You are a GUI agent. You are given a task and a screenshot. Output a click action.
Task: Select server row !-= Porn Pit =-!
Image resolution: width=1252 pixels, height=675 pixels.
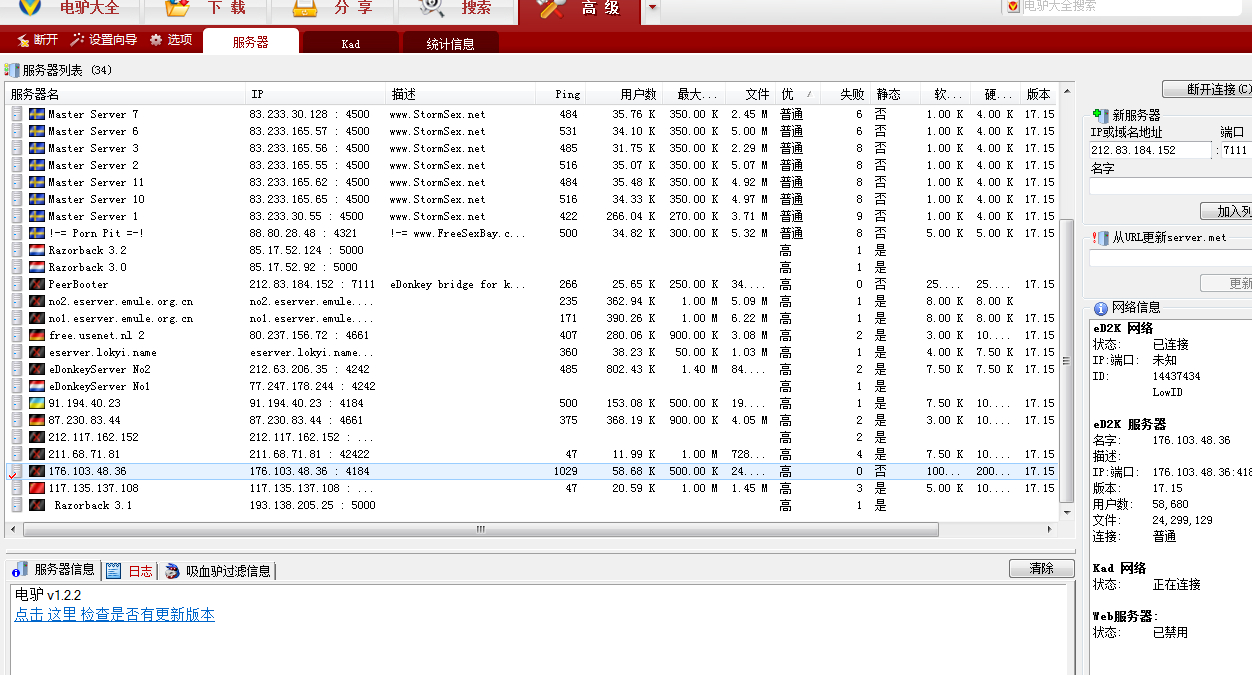[532, 233]
